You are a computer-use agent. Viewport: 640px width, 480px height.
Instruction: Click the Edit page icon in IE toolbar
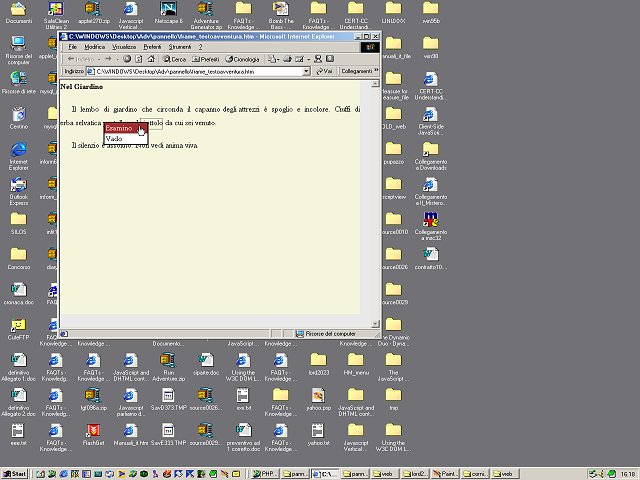pyautogui.click(x=300, y=59)
